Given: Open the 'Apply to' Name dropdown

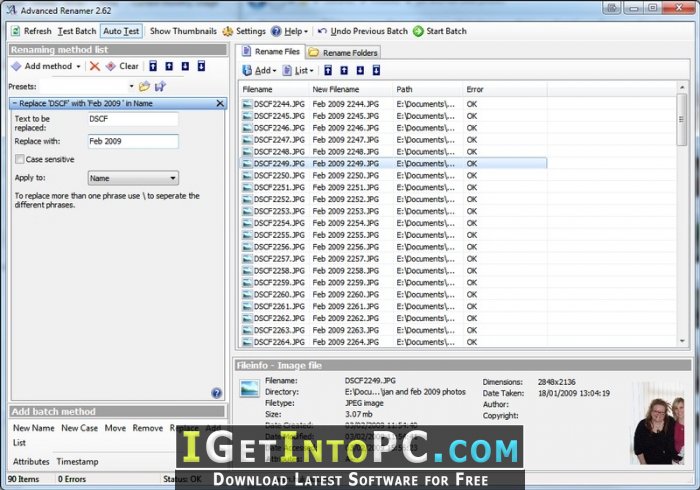Looking at the screenshot, I should (x=133, y=178).
